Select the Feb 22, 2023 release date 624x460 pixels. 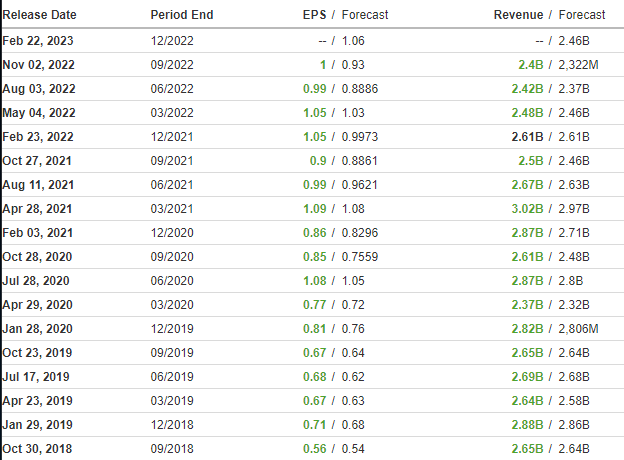pos(38,41)
